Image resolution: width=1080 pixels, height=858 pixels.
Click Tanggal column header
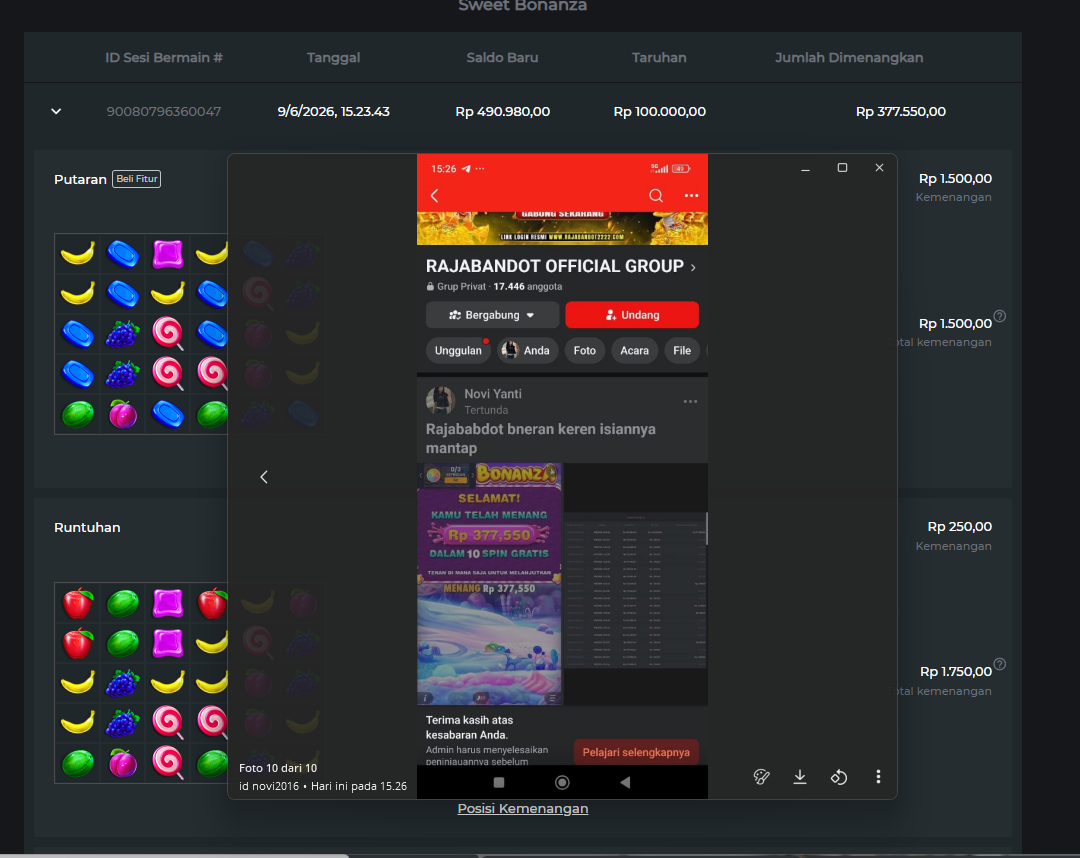(333, 58)
